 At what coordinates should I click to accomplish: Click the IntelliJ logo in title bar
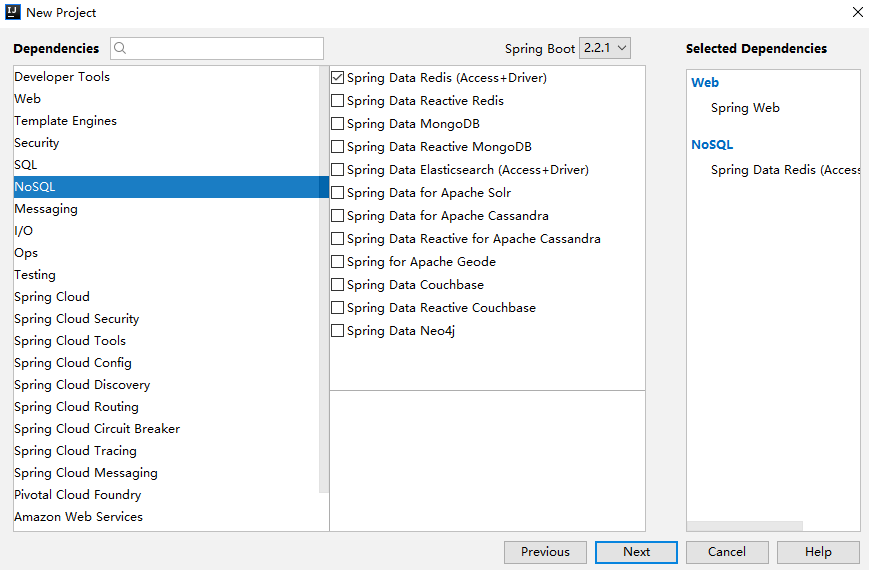pyautogui.click(x=13, y=12)
